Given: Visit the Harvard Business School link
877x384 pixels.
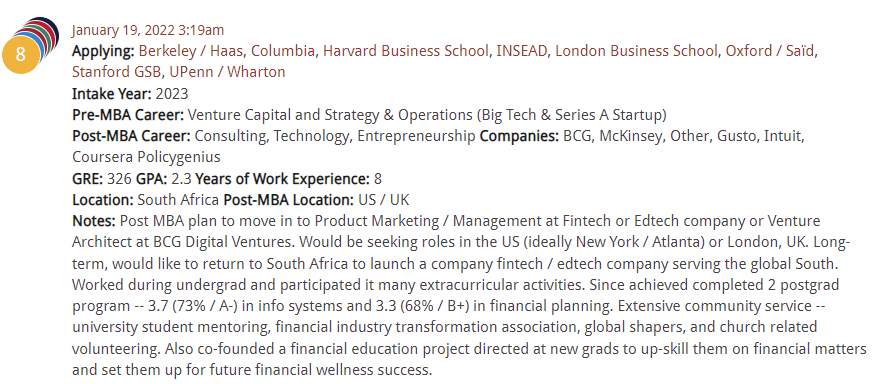Looking at the screenshot, I should 406,51.
